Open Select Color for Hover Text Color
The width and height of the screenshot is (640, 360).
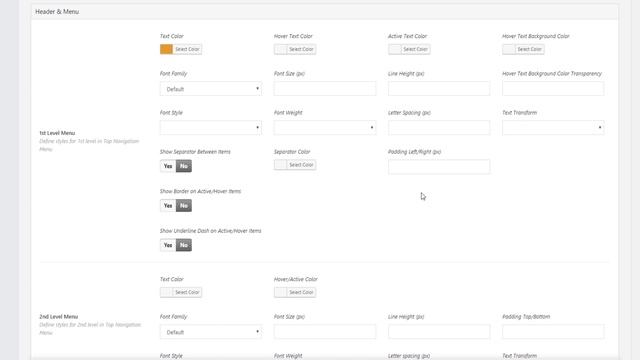coord(301,49)
